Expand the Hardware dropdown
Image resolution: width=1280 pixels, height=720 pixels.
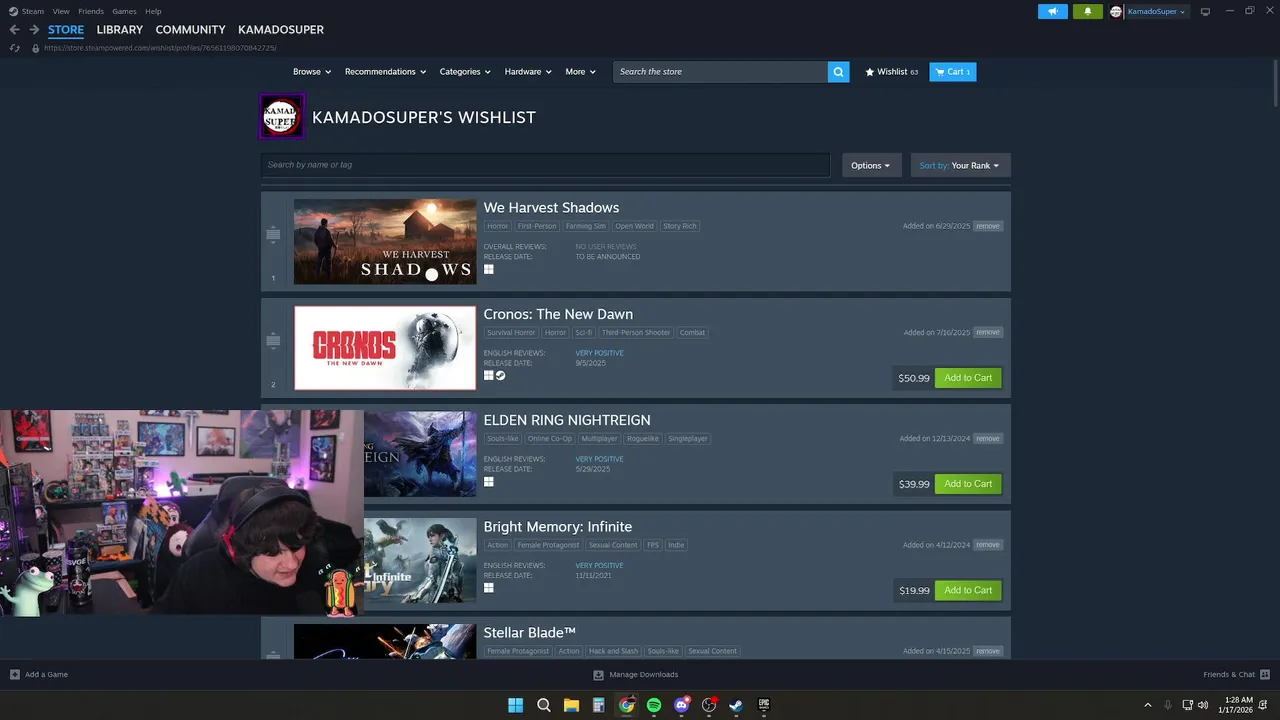point(528,72)
